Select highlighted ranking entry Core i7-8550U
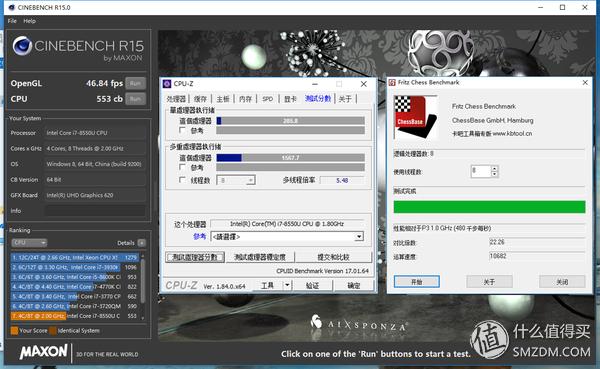Viewport: 600px width, 369px height. (x=75, y=316)
